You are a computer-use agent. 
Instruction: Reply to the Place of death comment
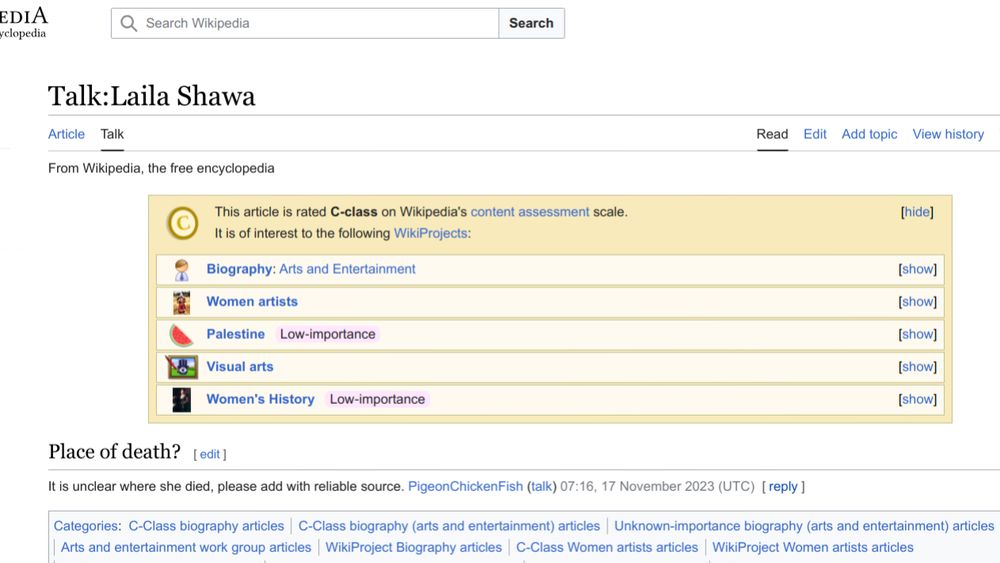pyautogui.click(x=783, y=487)
